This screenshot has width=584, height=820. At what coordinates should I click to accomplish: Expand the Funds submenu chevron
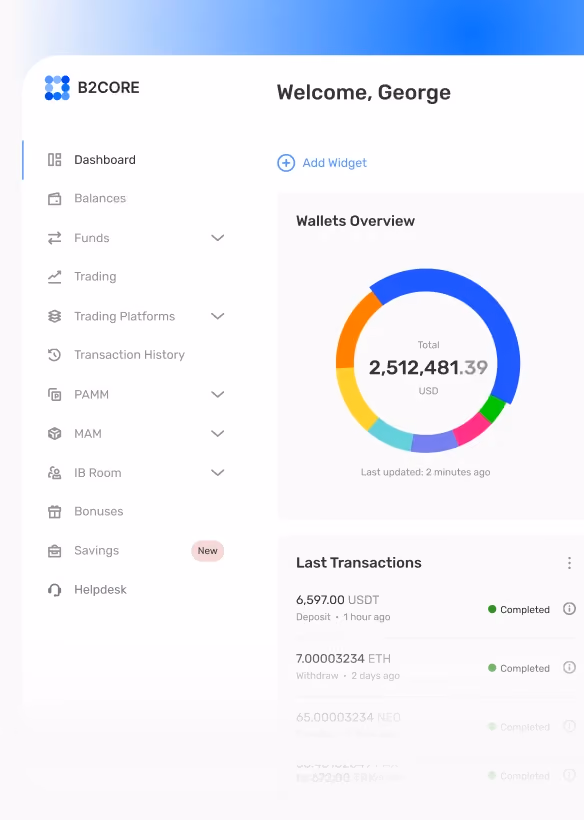[x=217, y=238]
